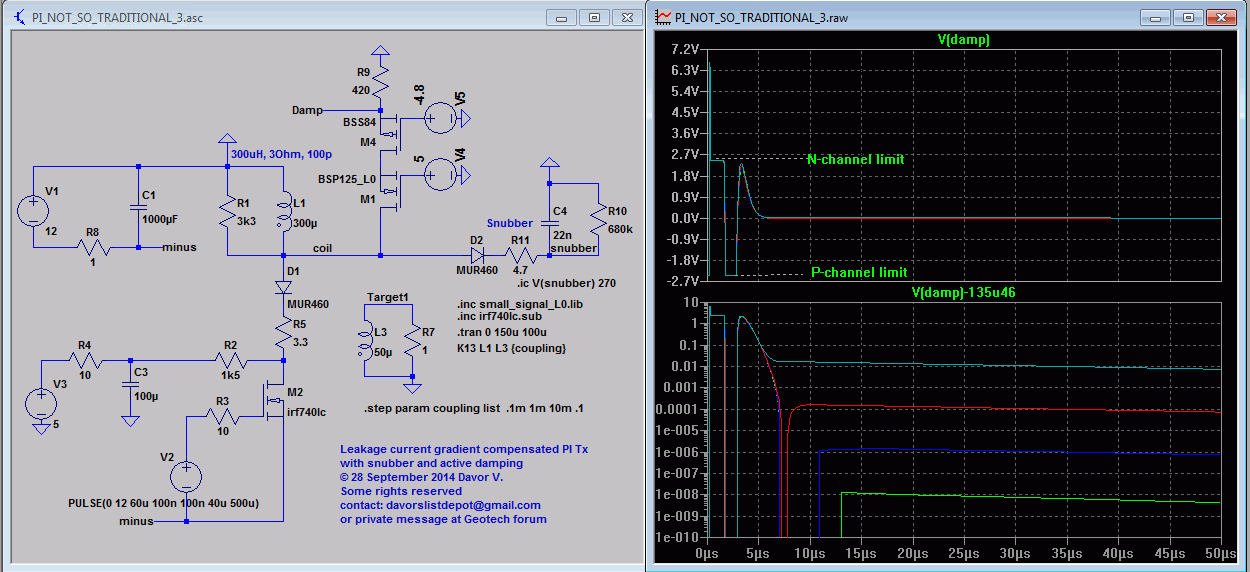The image size is (1250, 572).
Task: Click the schematic window's title bar icon
Action: 18,18
